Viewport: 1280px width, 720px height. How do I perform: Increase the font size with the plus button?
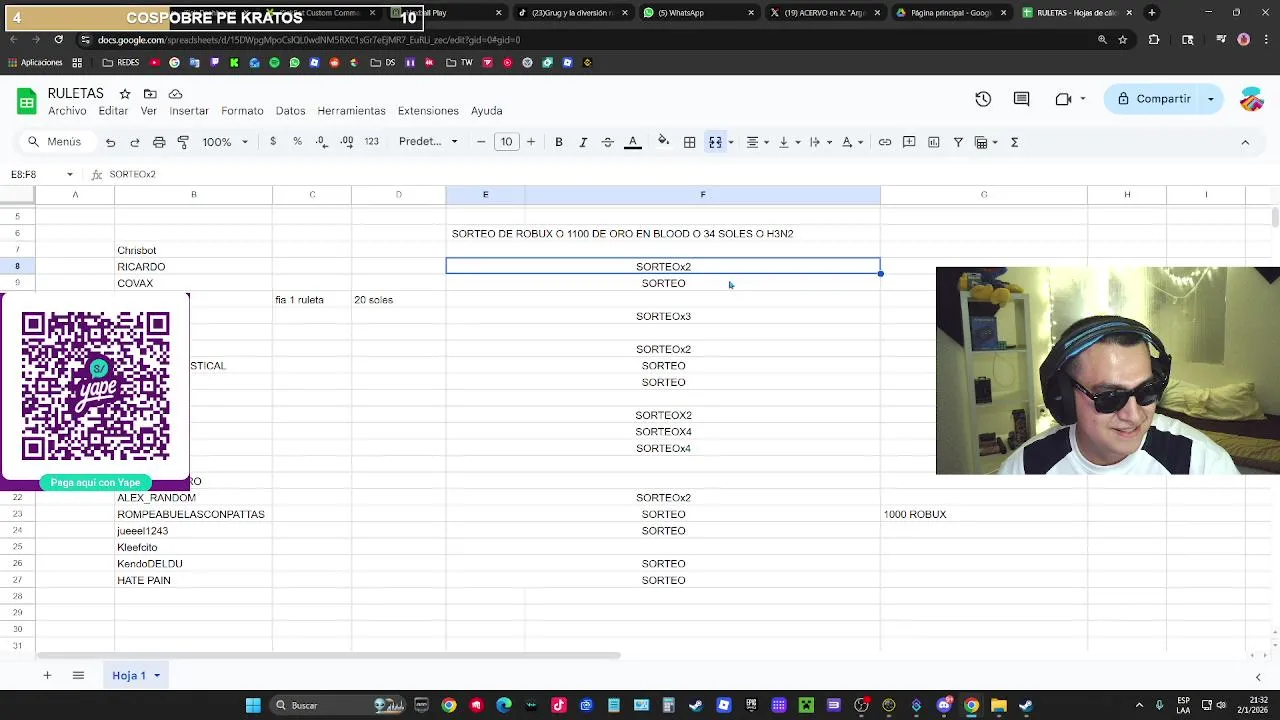[x=531, y=142]
